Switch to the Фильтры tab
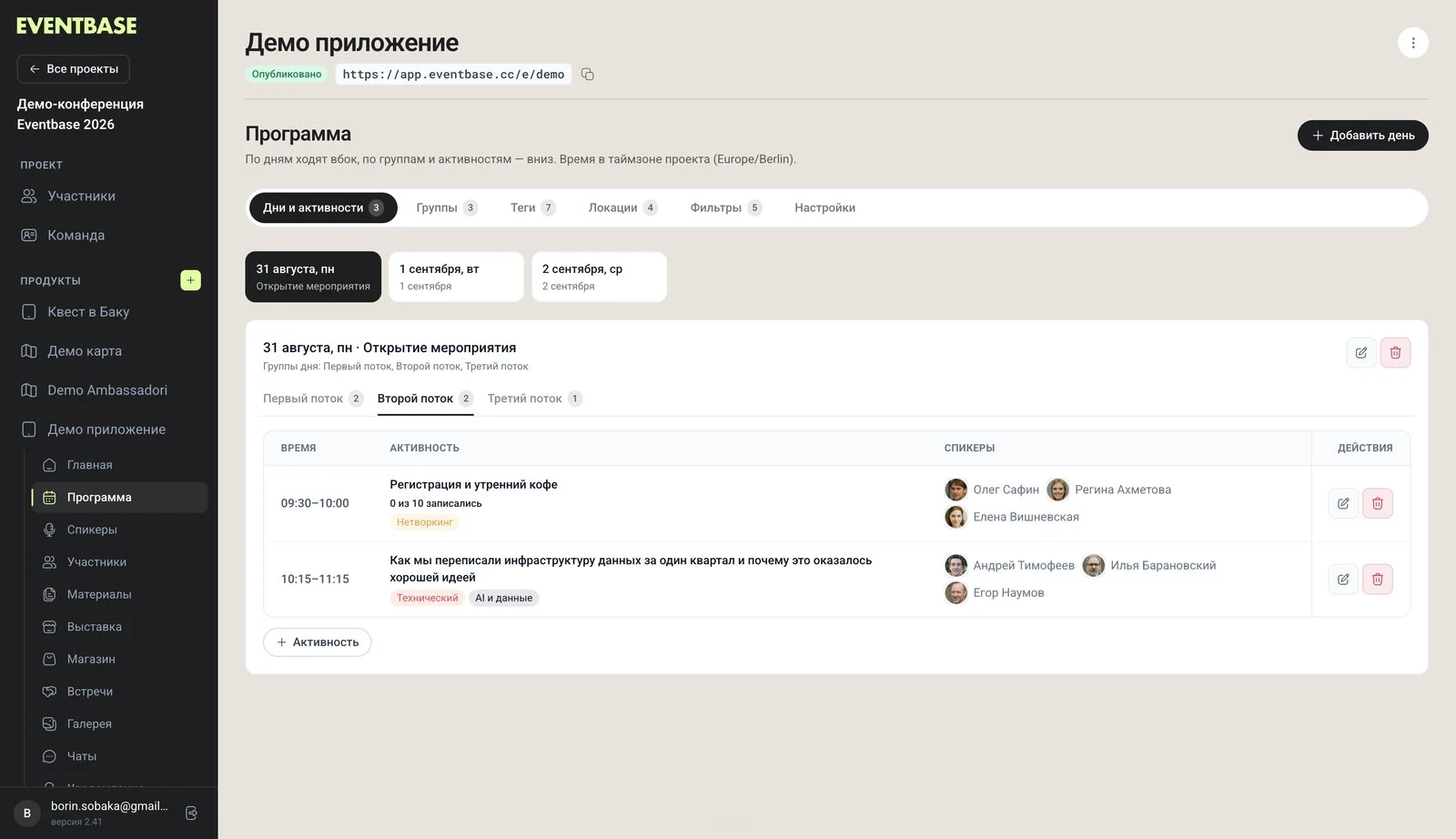The height and width of the screenshot is (839, 1456). (x=725, y=207)
